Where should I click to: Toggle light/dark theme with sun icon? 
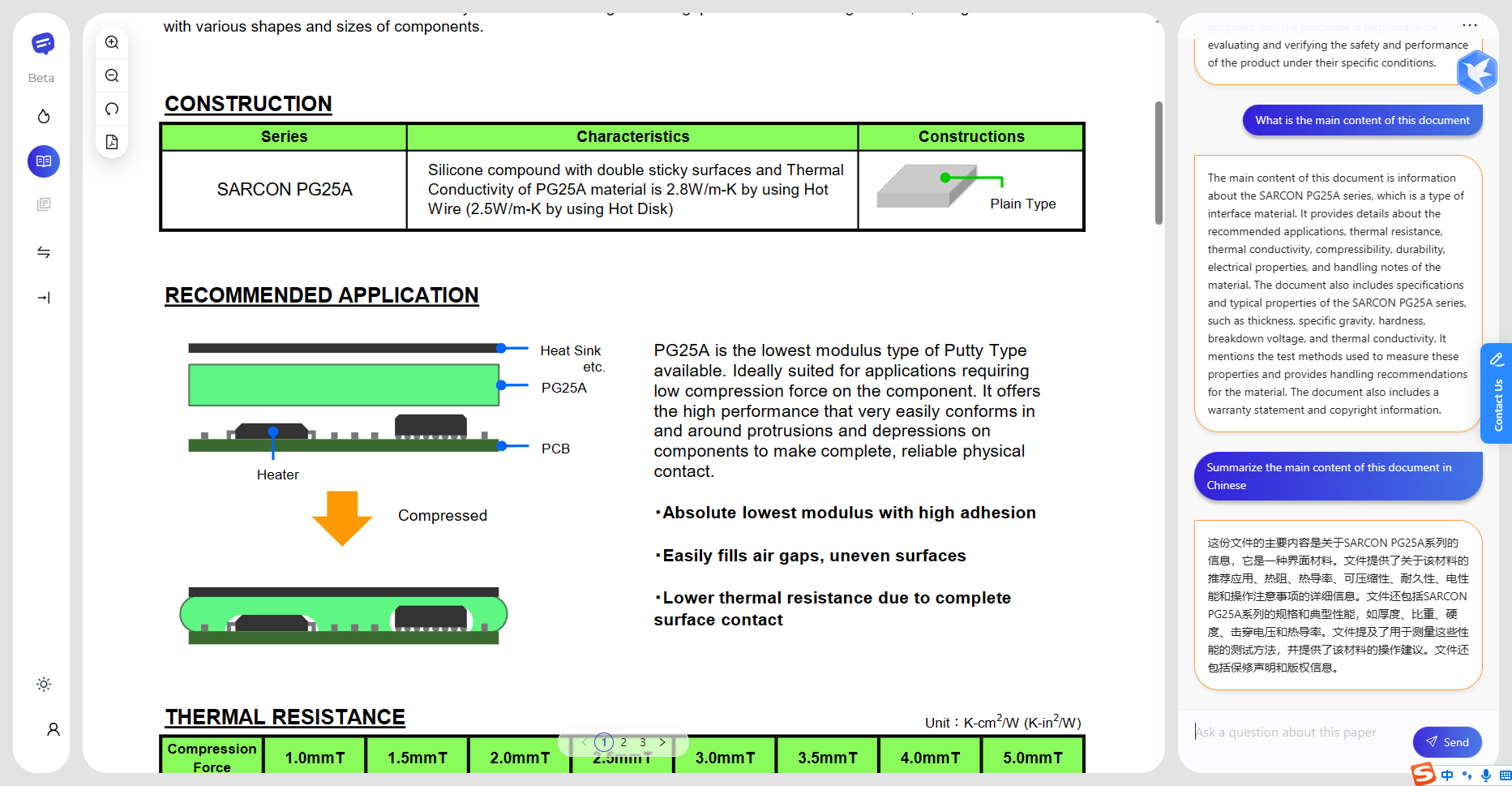click(44, 685)
